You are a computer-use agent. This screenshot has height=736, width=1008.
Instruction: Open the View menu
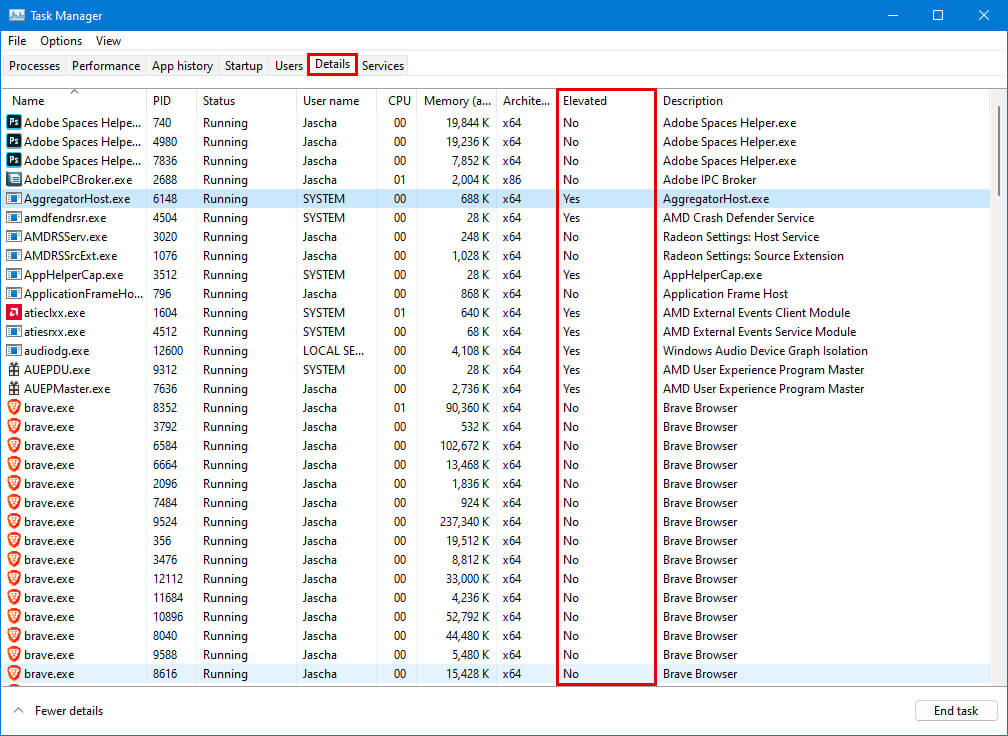[108, 40]
